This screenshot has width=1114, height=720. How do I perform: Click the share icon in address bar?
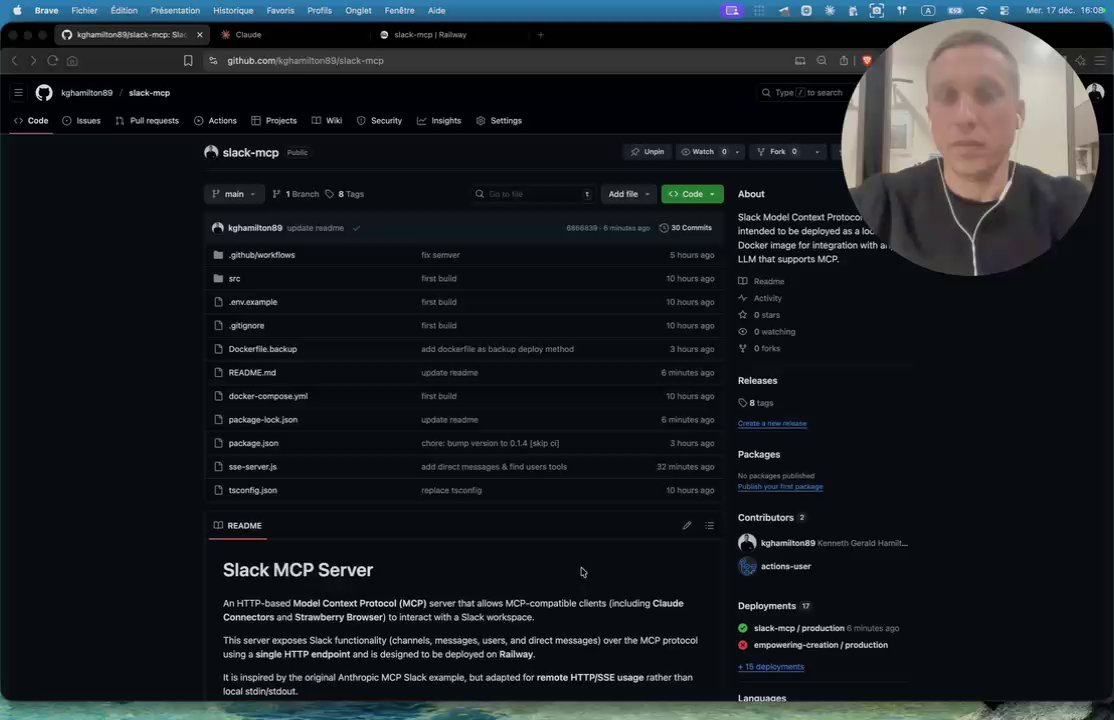click(843, 60)
